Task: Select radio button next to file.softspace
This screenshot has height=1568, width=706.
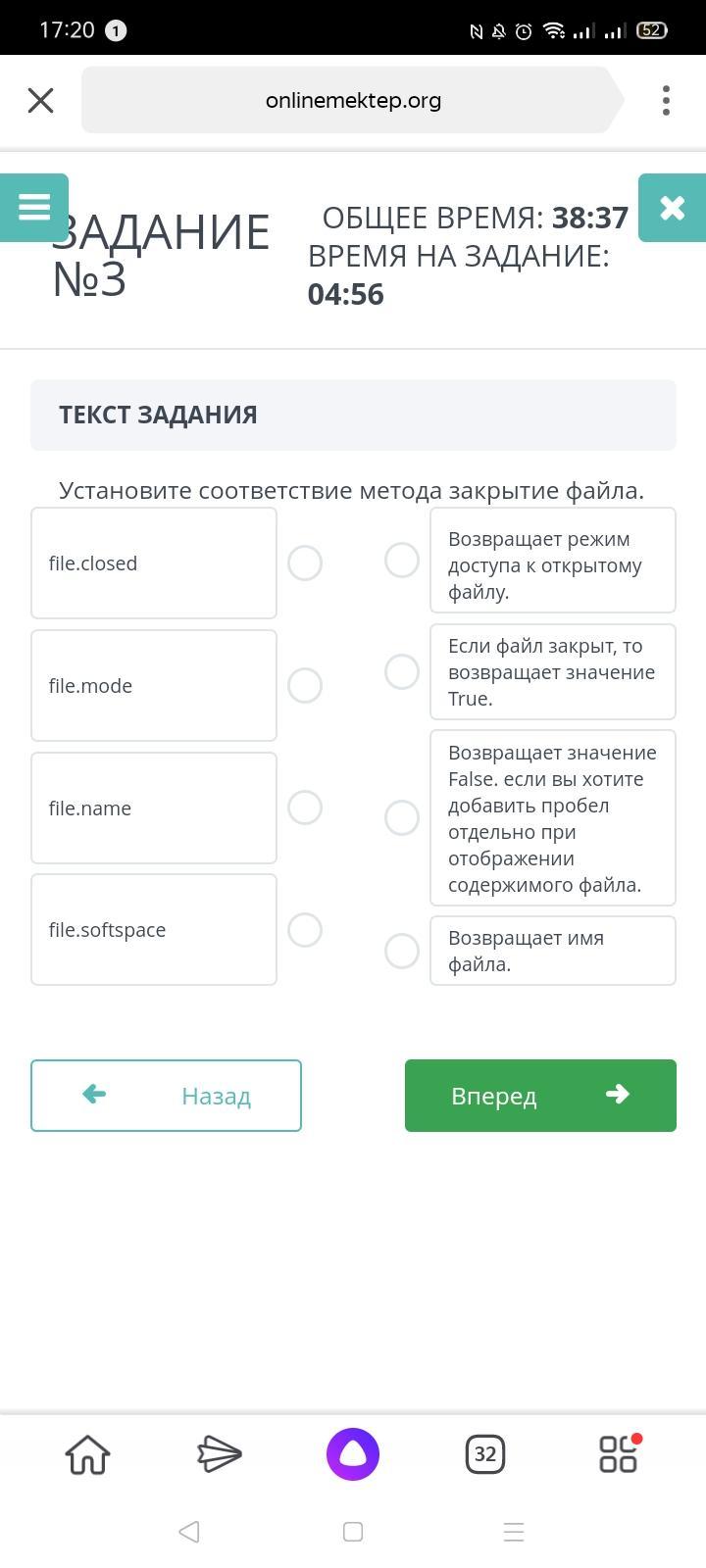Action: tap(305, 930)
